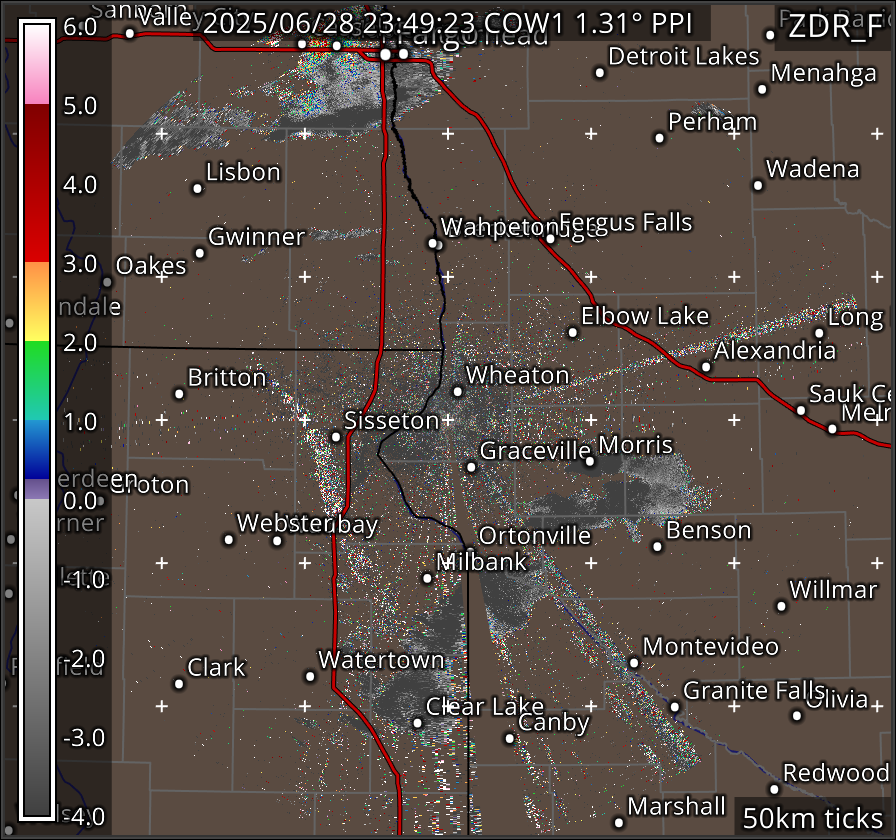The height and width of the screenshot is (840, 896).
Task: Click the Morris location dot
Action: click(x=590, y=461)
